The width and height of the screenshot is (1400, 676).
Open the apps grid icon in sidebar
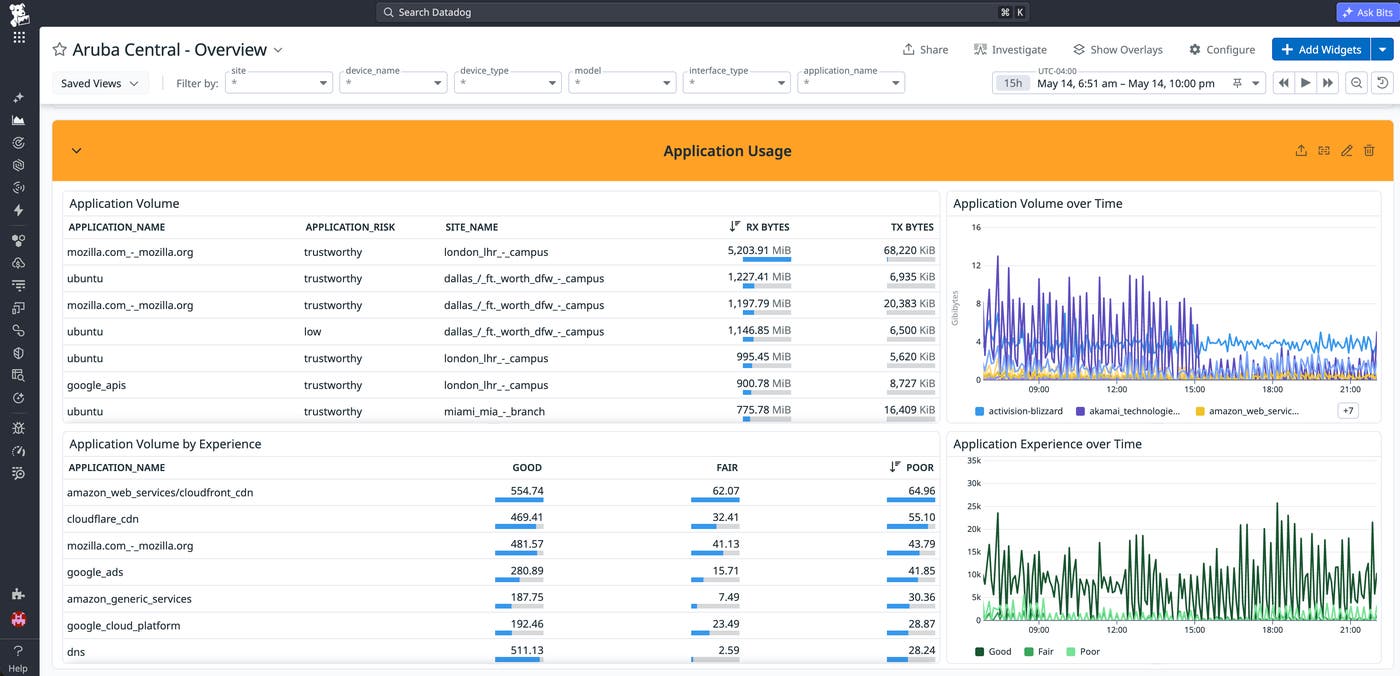coord(19,37)
